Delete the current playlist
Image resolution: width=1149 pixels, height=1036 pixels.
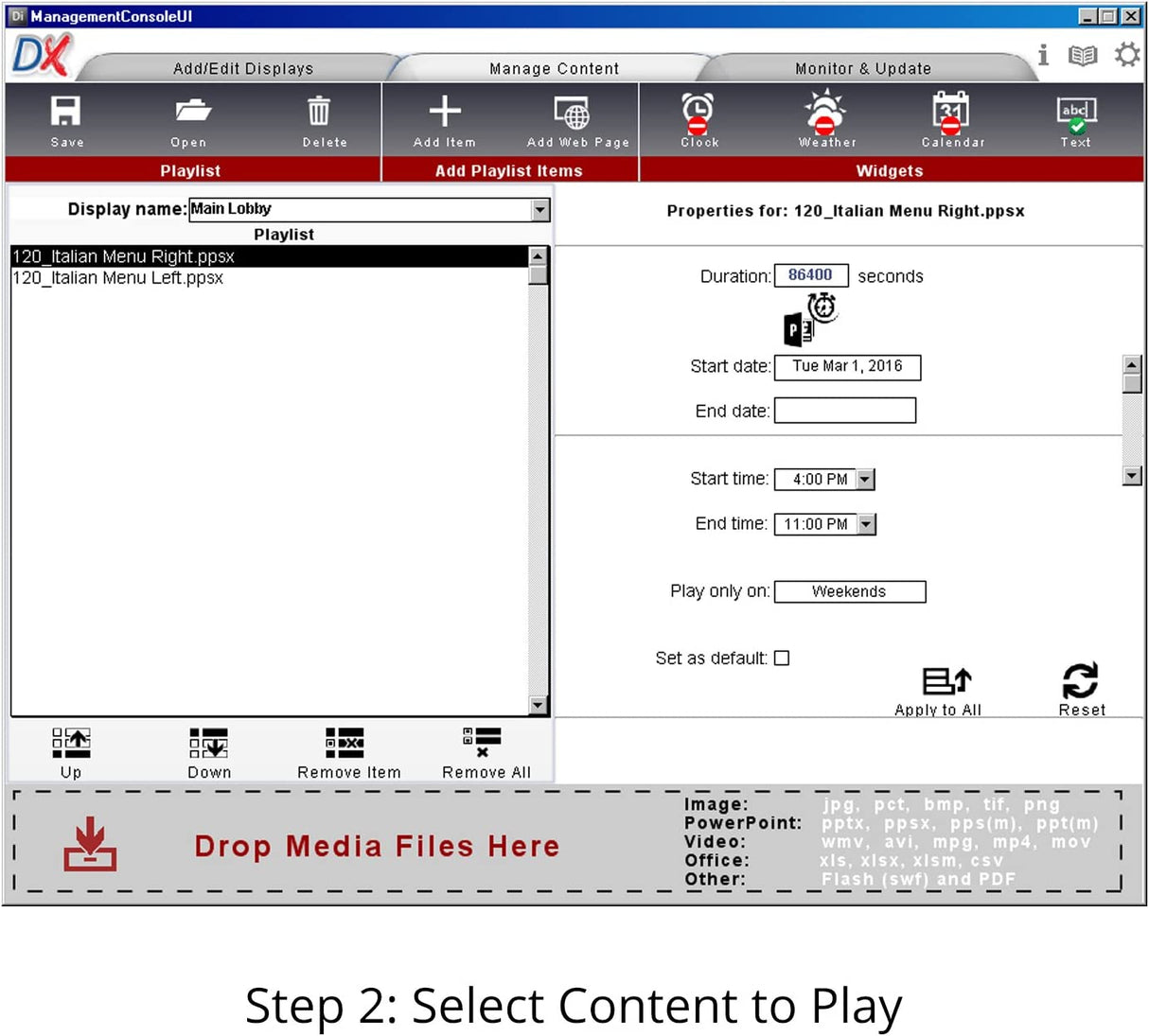320,118
